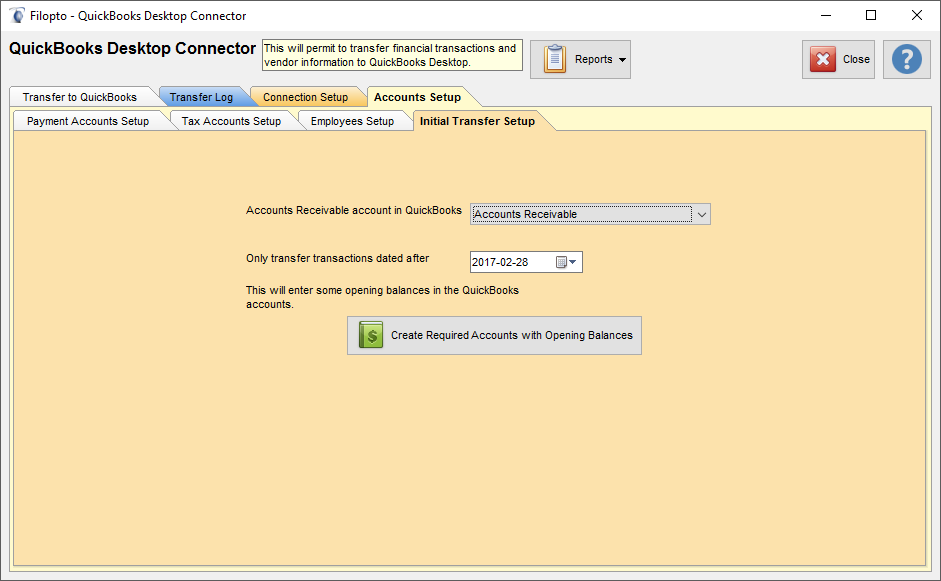Click the red X Close button

[x=838, y=59]
